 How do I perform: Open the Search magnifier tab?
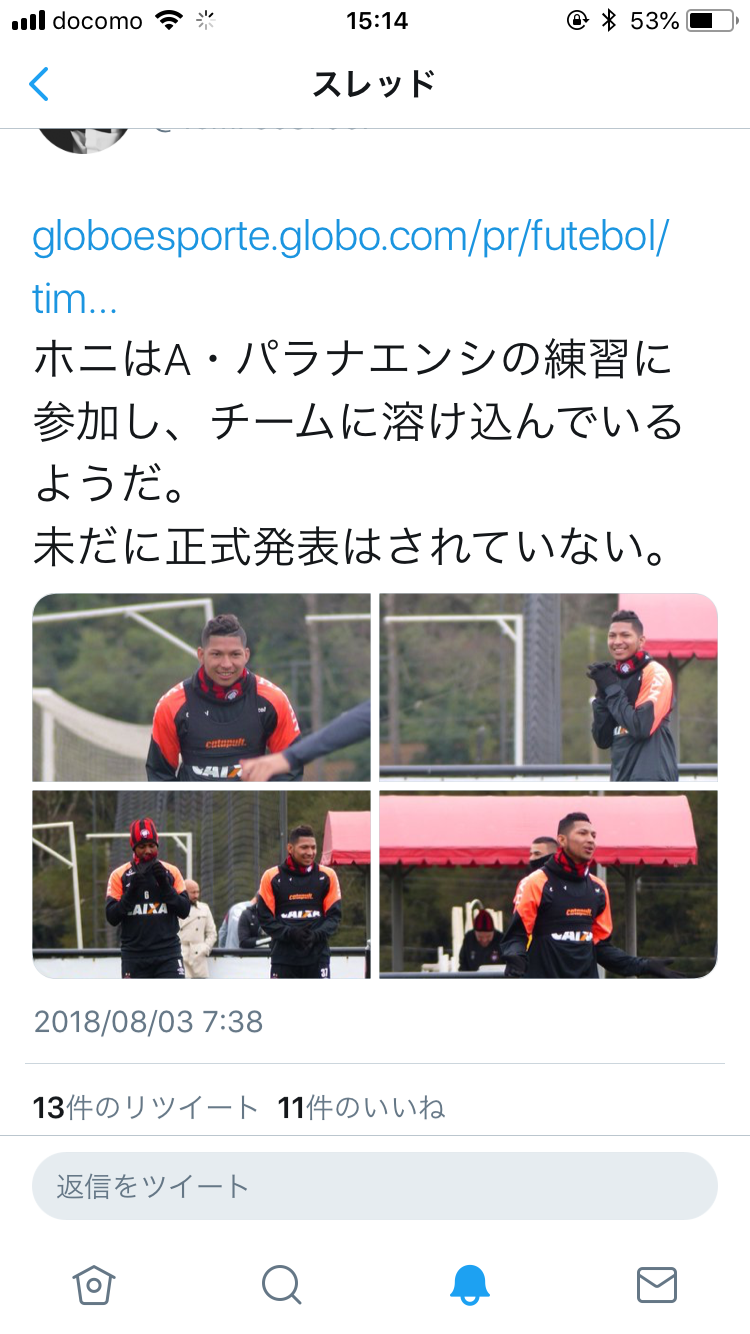tap(281, 1284)
